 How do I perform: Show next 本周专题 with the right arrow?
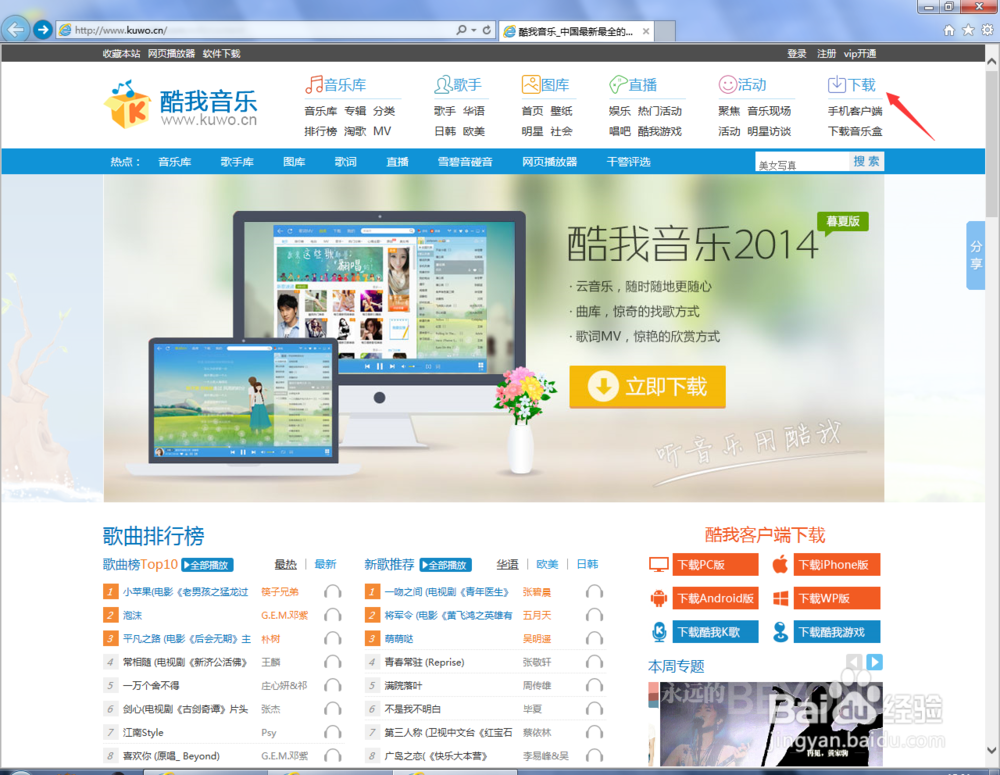(x=874, y=662)
